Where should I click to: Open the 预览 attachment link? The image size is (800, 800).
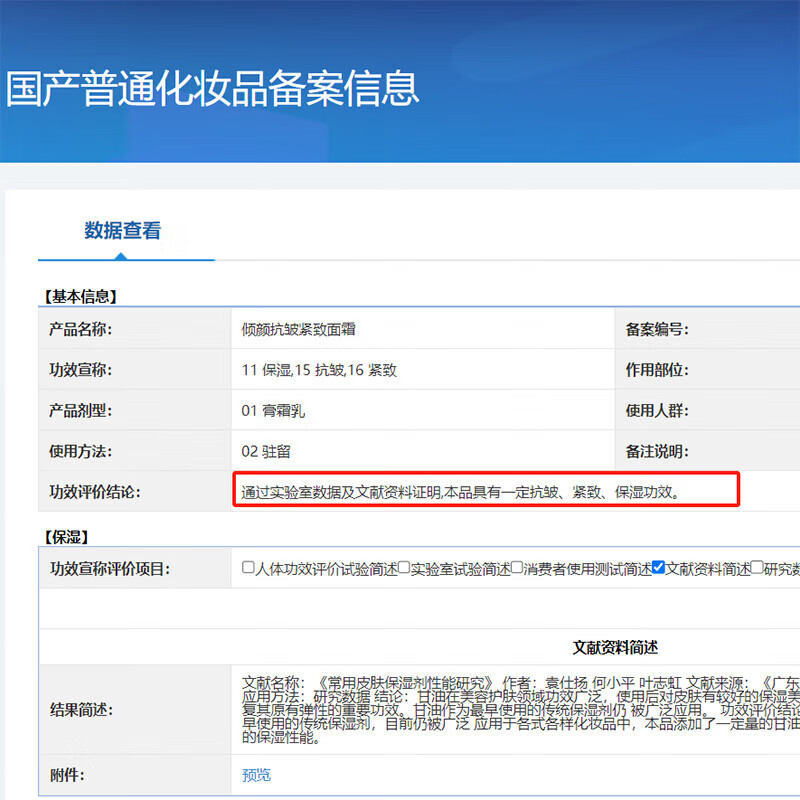point(256,775)
